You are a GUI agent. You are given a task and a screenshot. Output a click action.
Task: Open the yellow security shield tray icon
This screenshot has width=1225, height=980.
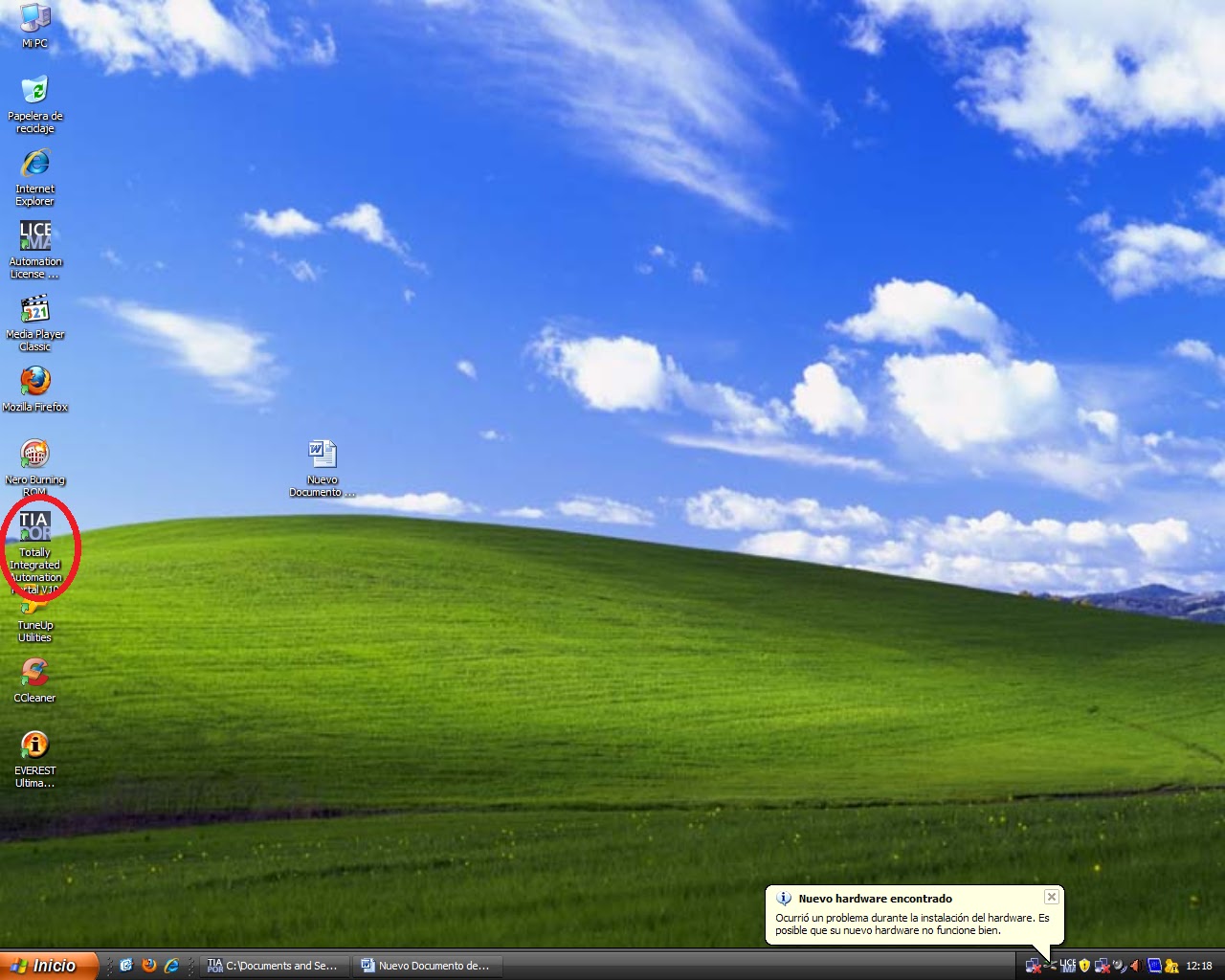(x=1084, y=966)
